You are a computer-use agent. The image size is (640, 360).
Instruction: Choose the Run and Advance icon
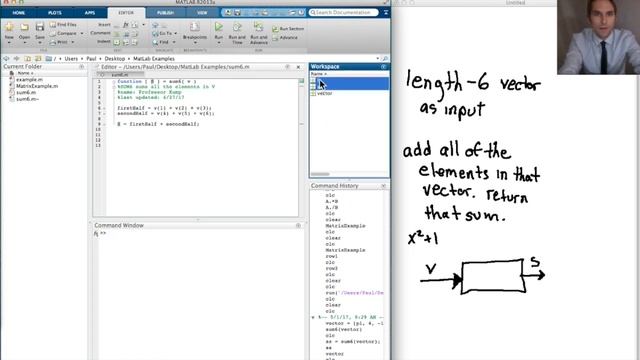pyautogui.click(x=258, y=27)
